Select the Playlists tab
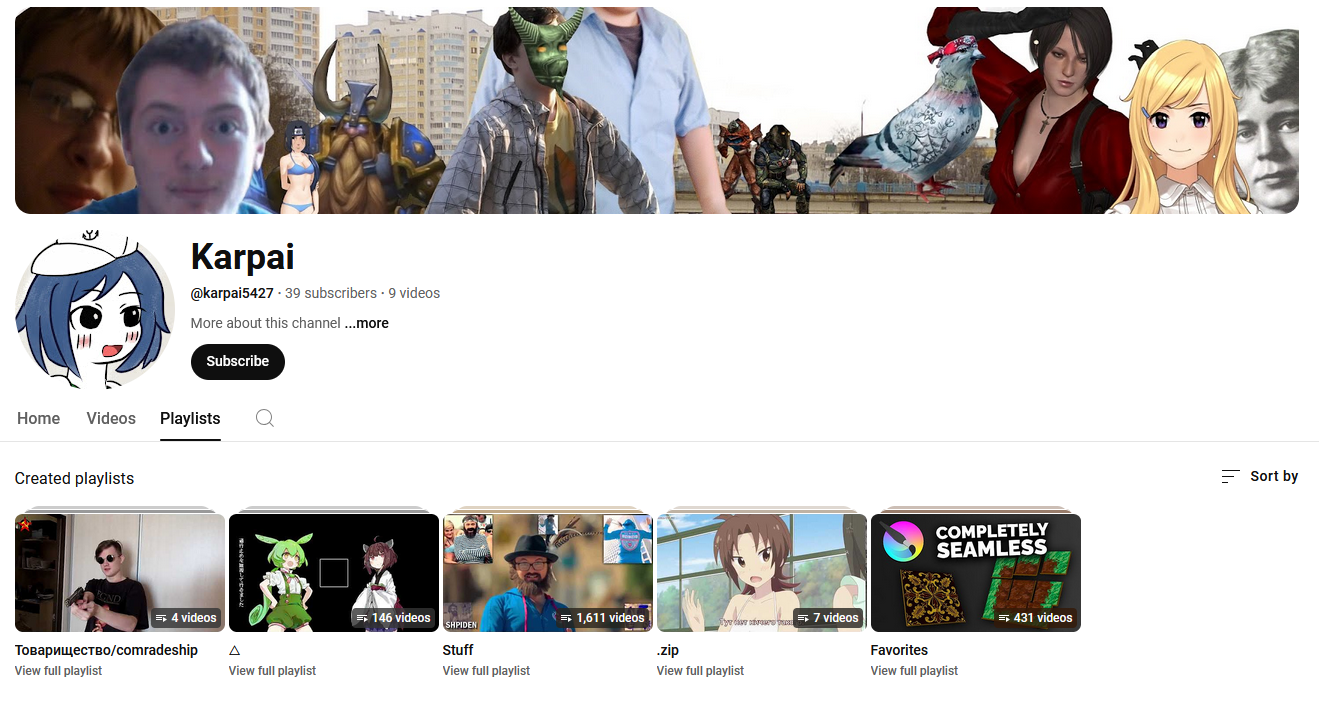1319x701 pixels. click(190, 418)
